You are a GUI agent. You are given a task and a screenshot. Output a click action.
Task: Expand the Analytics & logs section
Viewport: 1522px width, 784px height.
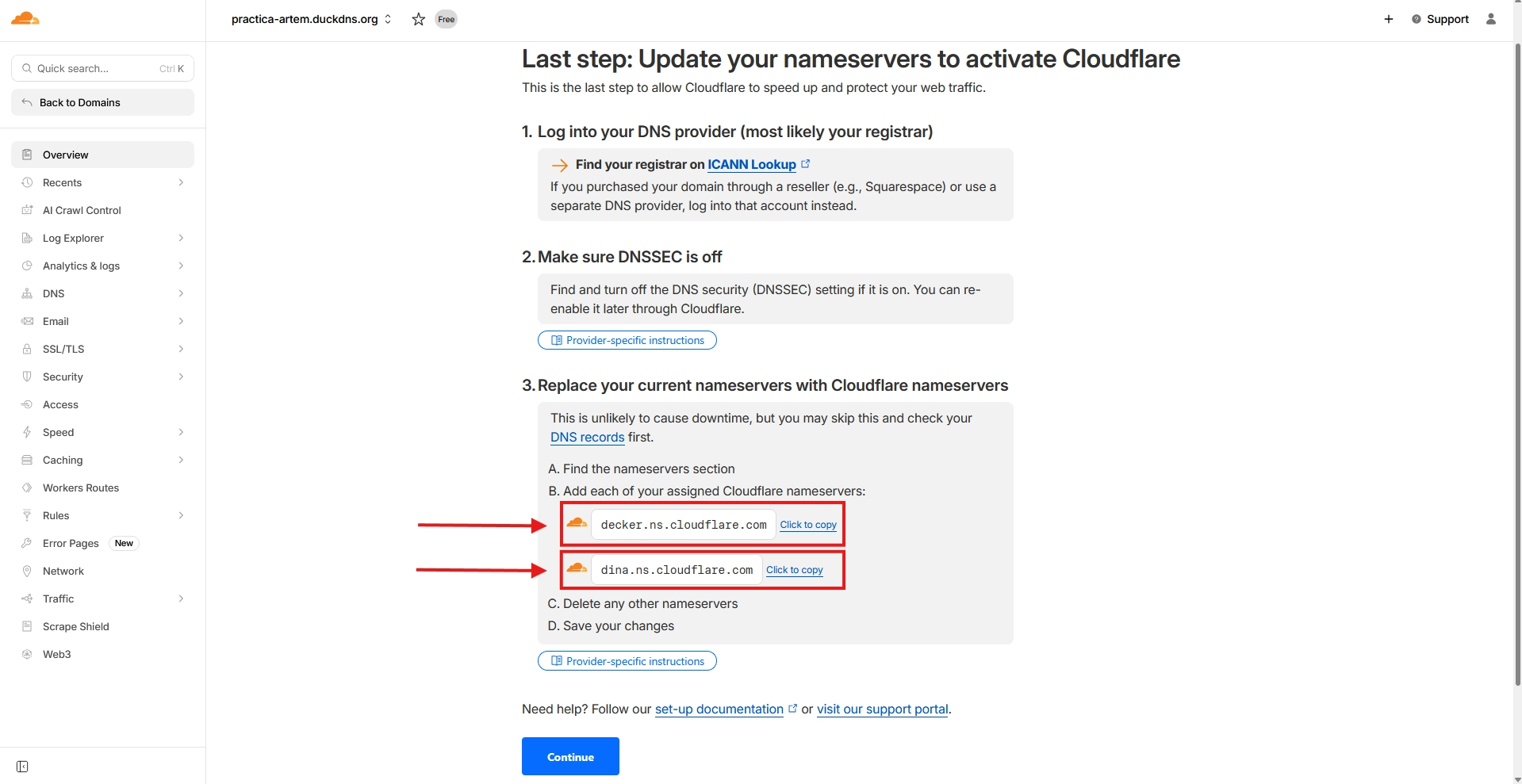(x=102, y=266)
